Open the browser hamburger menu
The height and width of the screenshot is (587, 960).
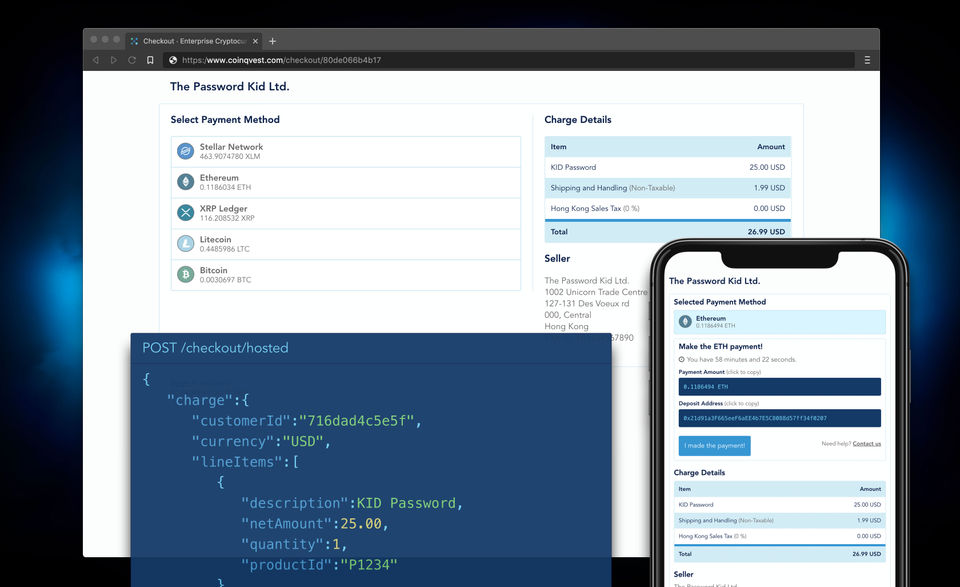pos(867,60)
